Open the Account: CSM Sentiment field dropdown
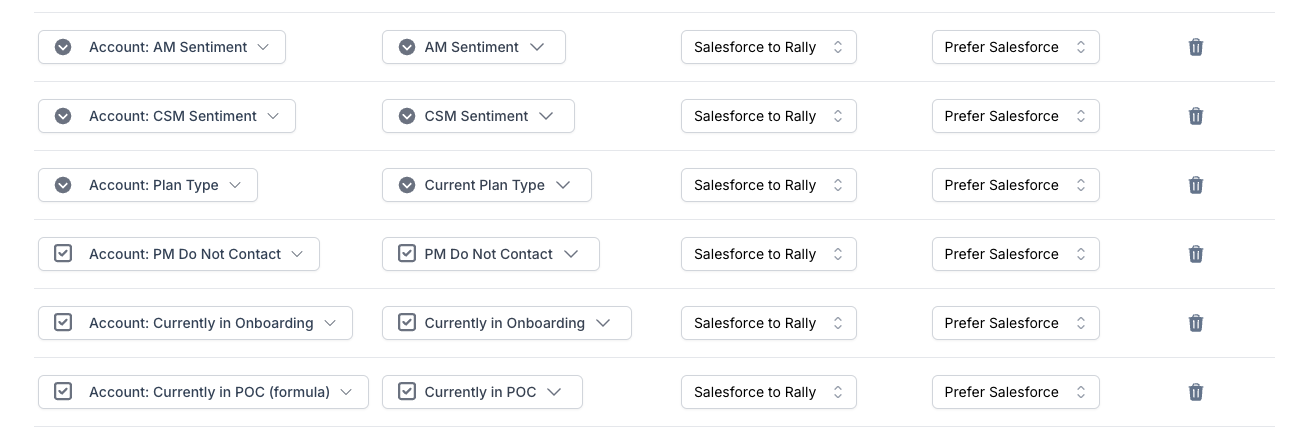This screenshot has height=433, width=1307. [167, 116]
